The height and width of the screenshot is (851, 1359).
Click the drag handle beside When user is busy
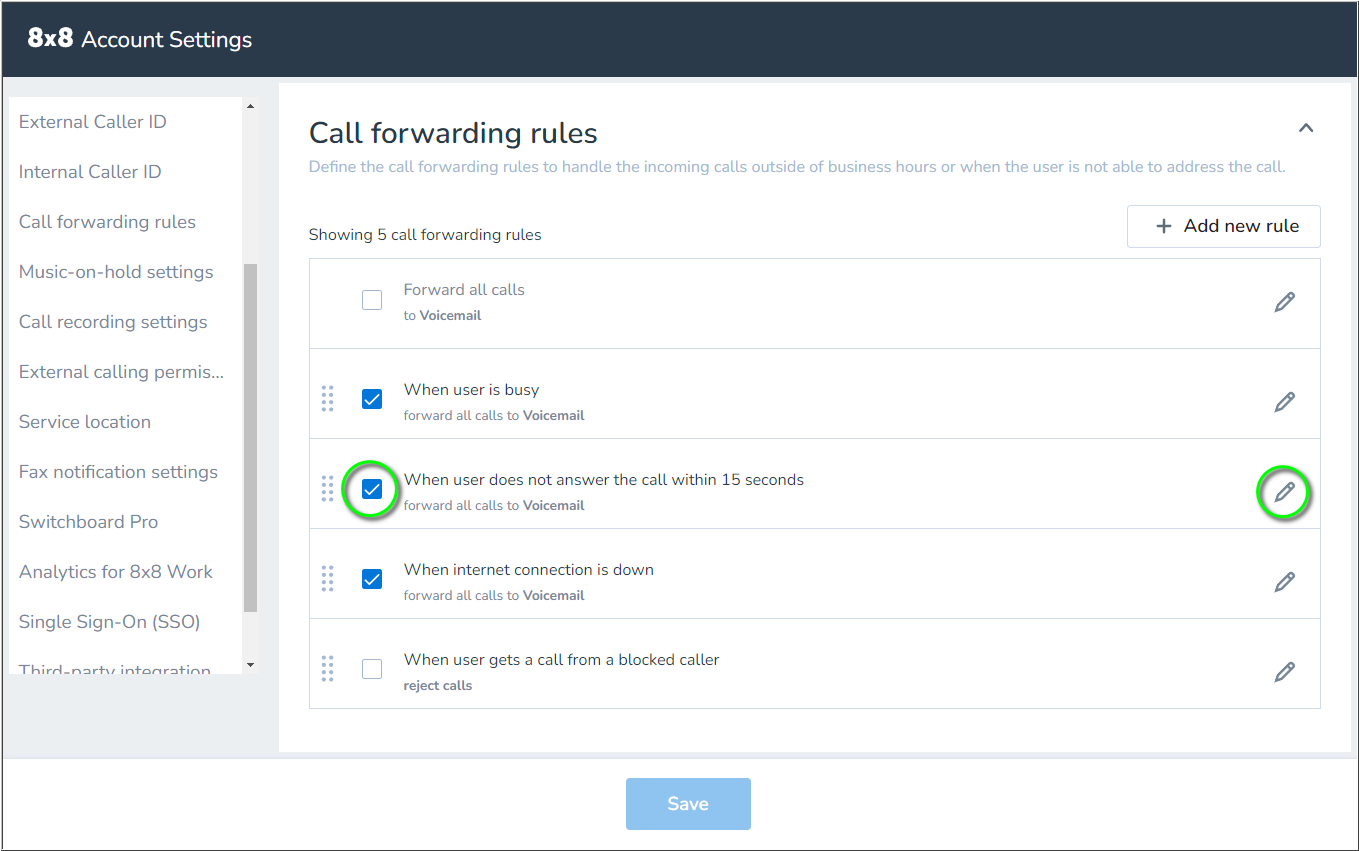tap(328, 399)
